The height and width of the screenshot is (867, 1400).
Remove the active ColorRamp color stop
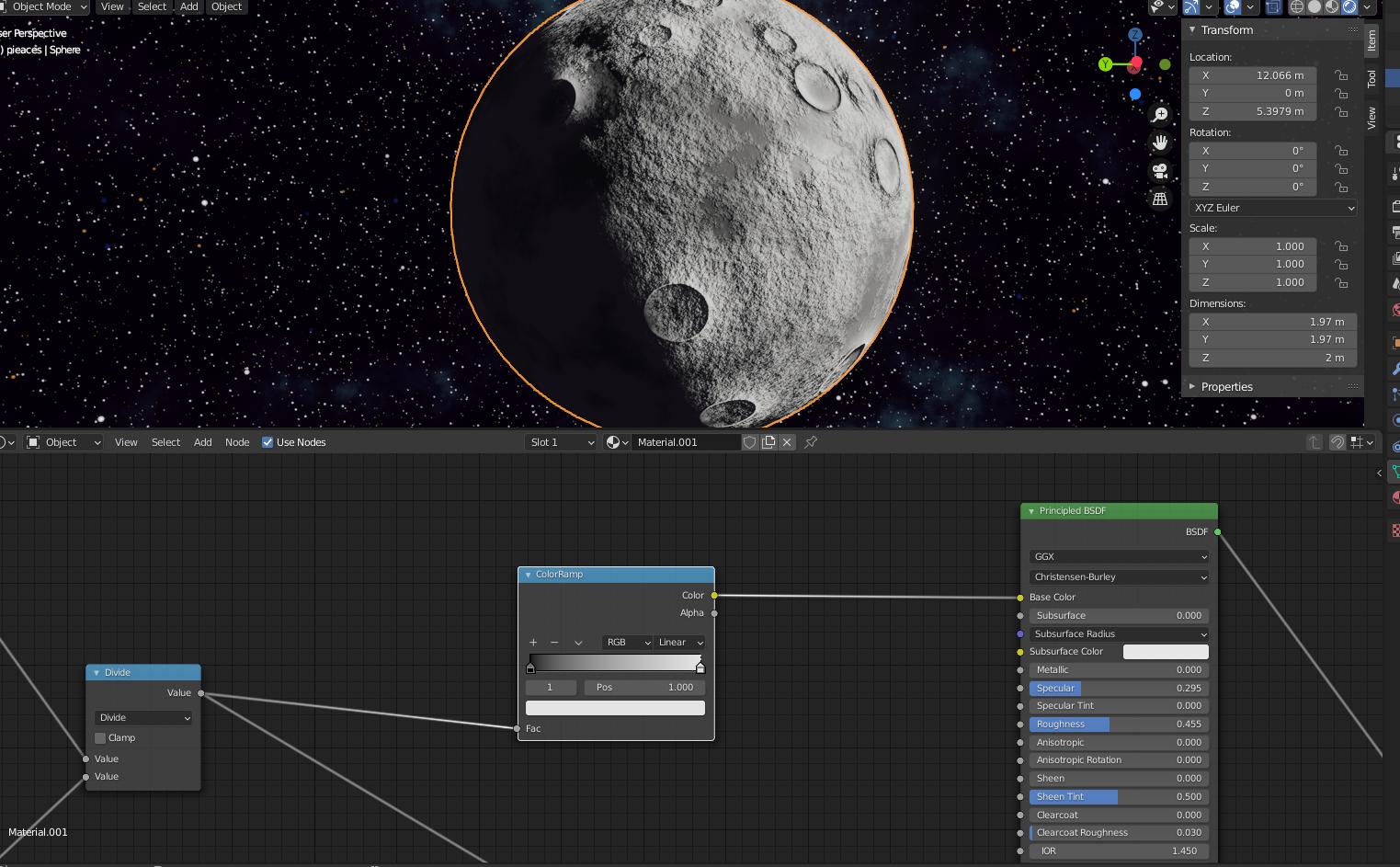pyautogui.click(x=554, y=643)
